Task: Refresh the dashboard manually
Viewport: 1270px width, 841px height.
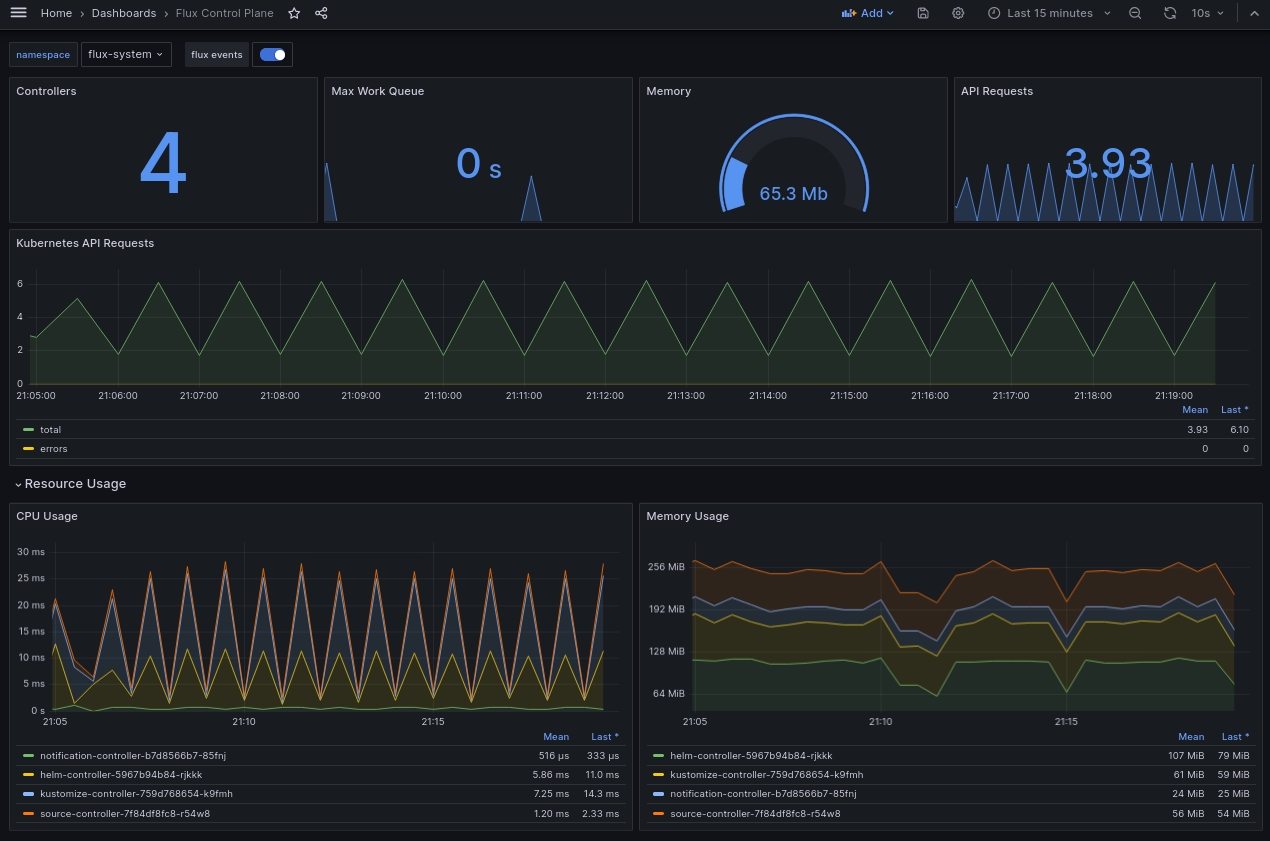Action: click(1168, 13)
